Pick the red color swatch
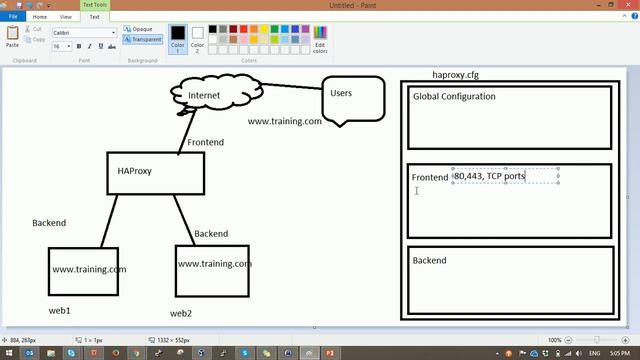 pos(244,29)
